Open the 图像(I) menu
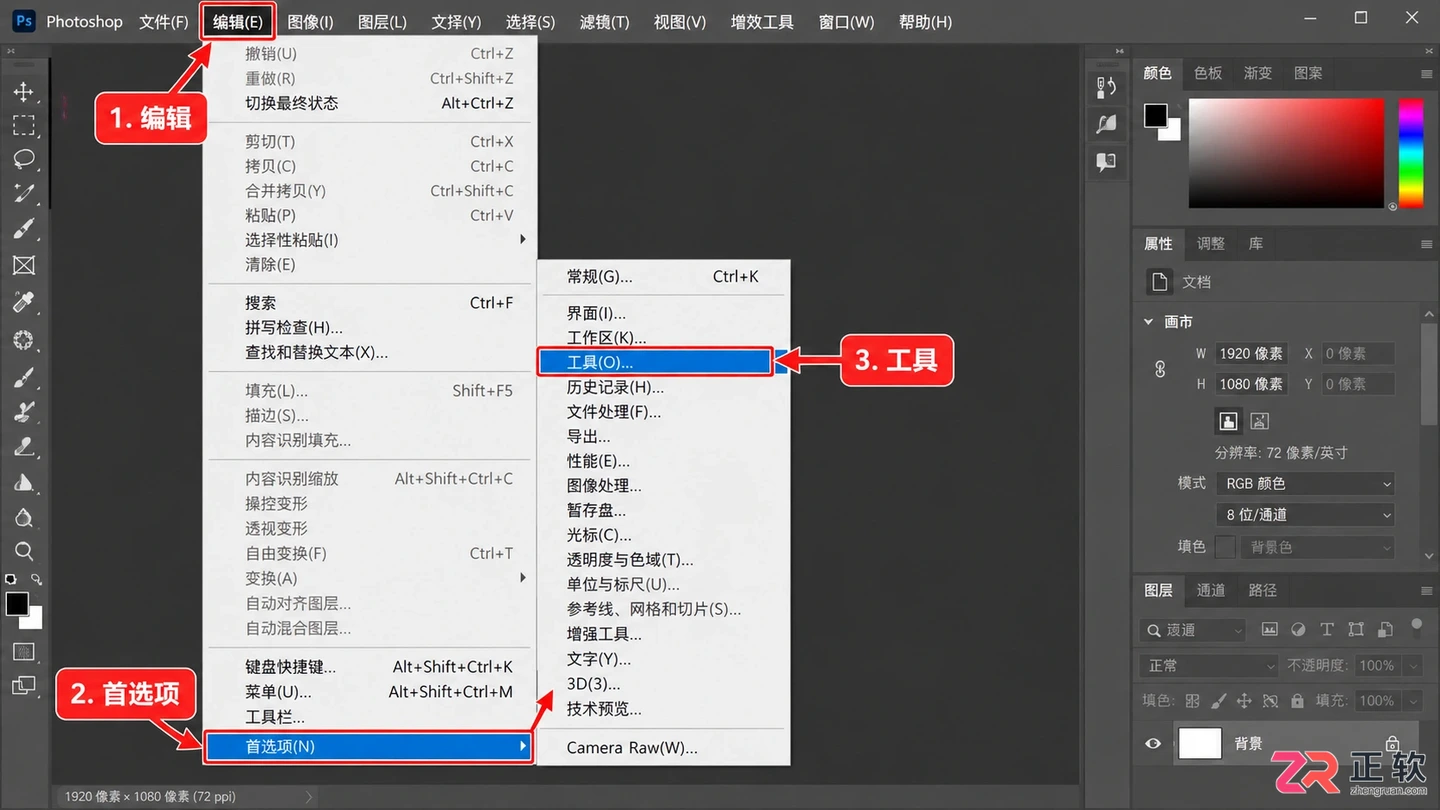 (310, 22)
